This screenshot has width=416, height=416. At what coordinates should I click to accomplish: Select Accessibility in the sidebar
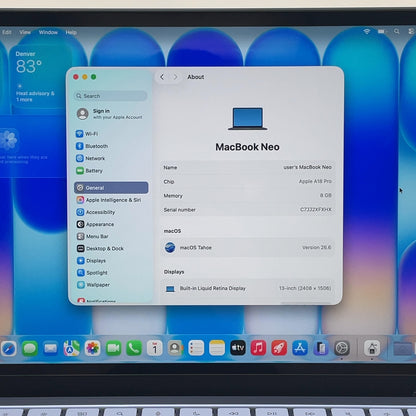(96, 212)
